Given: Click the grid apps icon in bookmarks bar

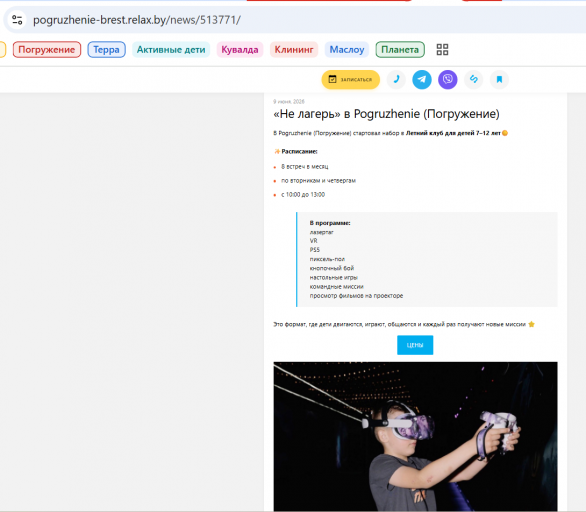Looking at the screenshot, I should 442,50.
